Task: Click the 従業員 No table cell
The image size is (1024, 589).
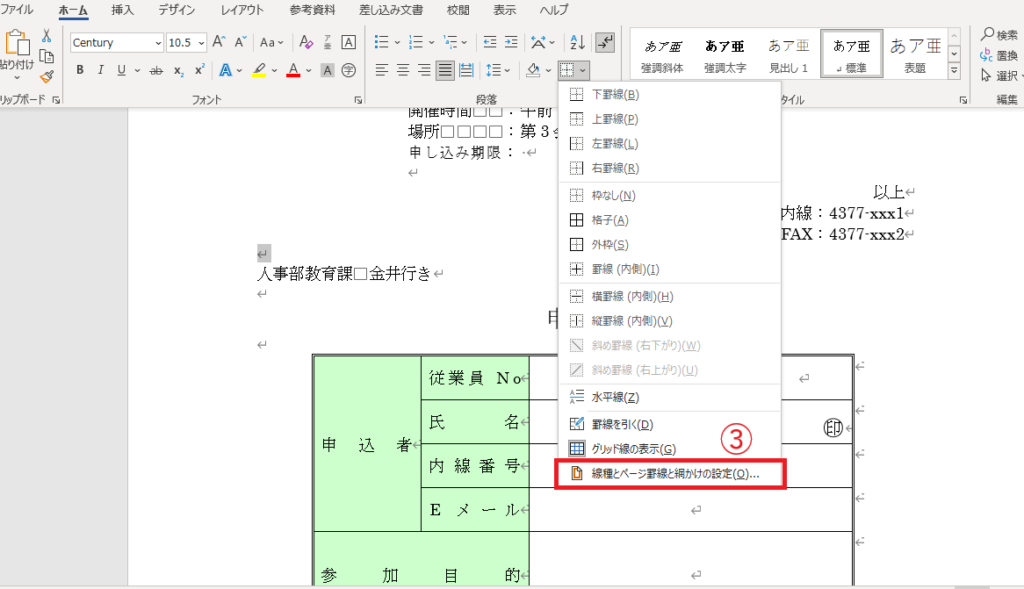Action: coord(475,377)
